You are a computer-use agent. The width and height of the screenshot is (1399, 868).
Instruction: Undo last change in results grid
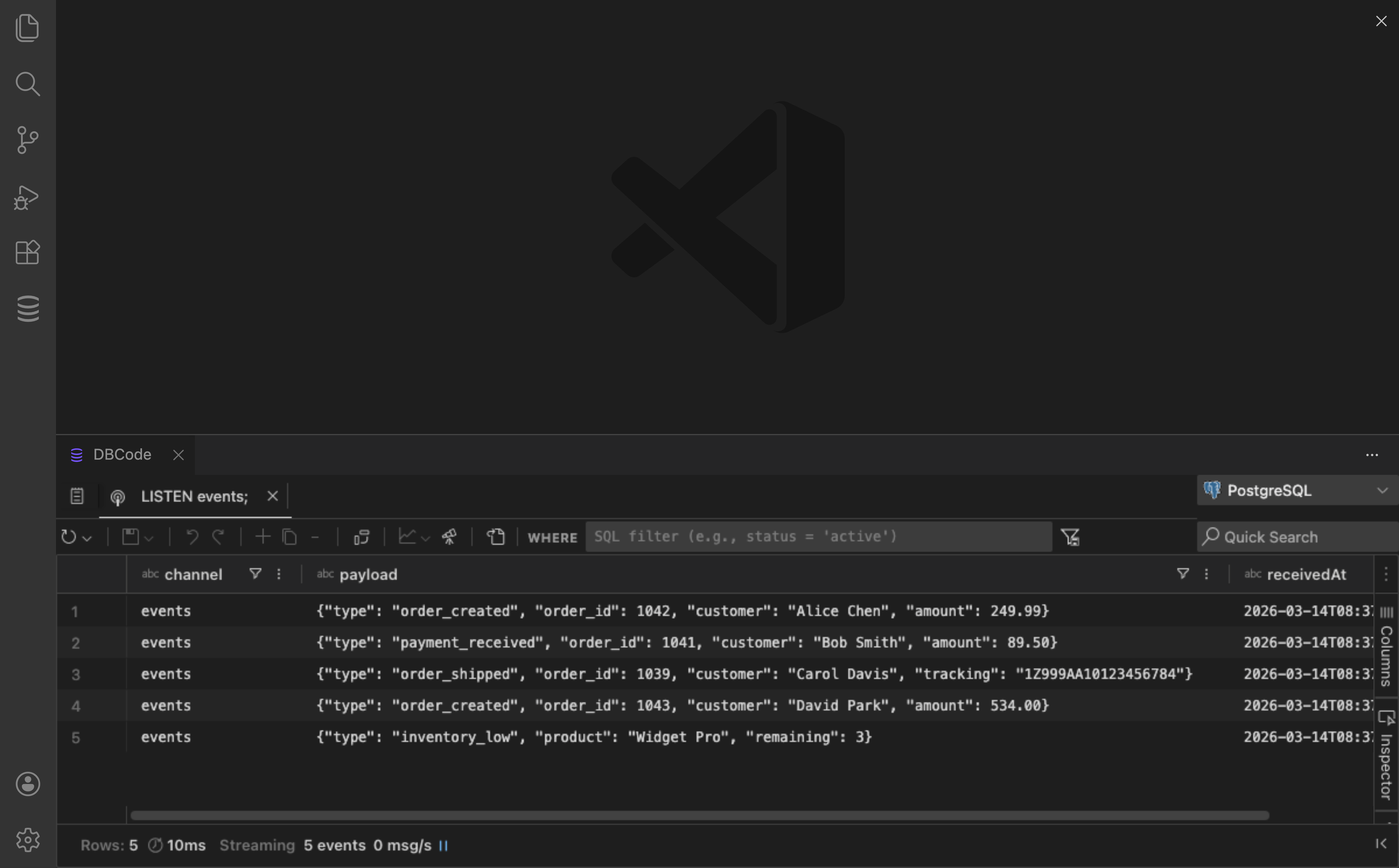[192, 536]
